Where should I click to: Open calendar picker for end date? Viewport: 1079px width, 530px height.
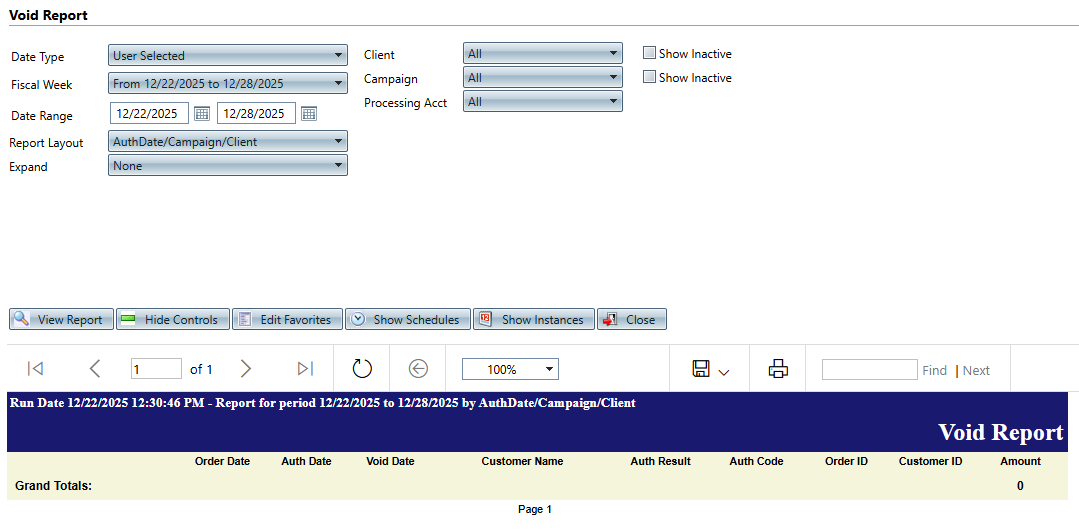309,114
